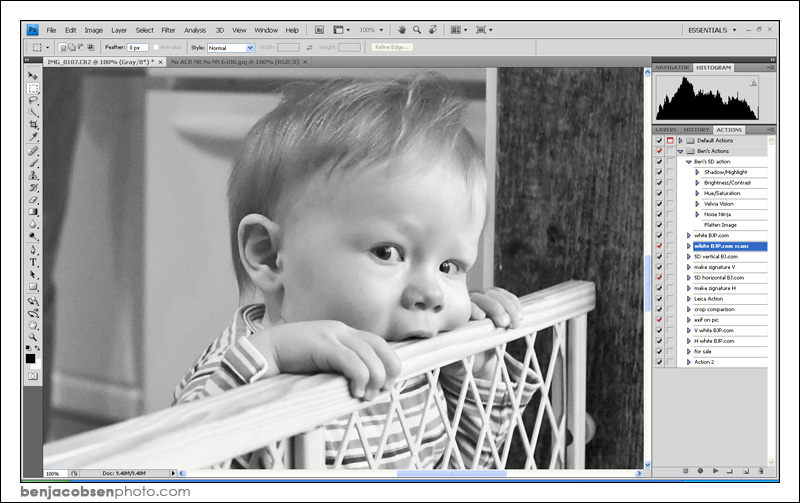Screen dimensions: 800x503
Task: Click the foreground black color swatch
Action: click(31, 359)
